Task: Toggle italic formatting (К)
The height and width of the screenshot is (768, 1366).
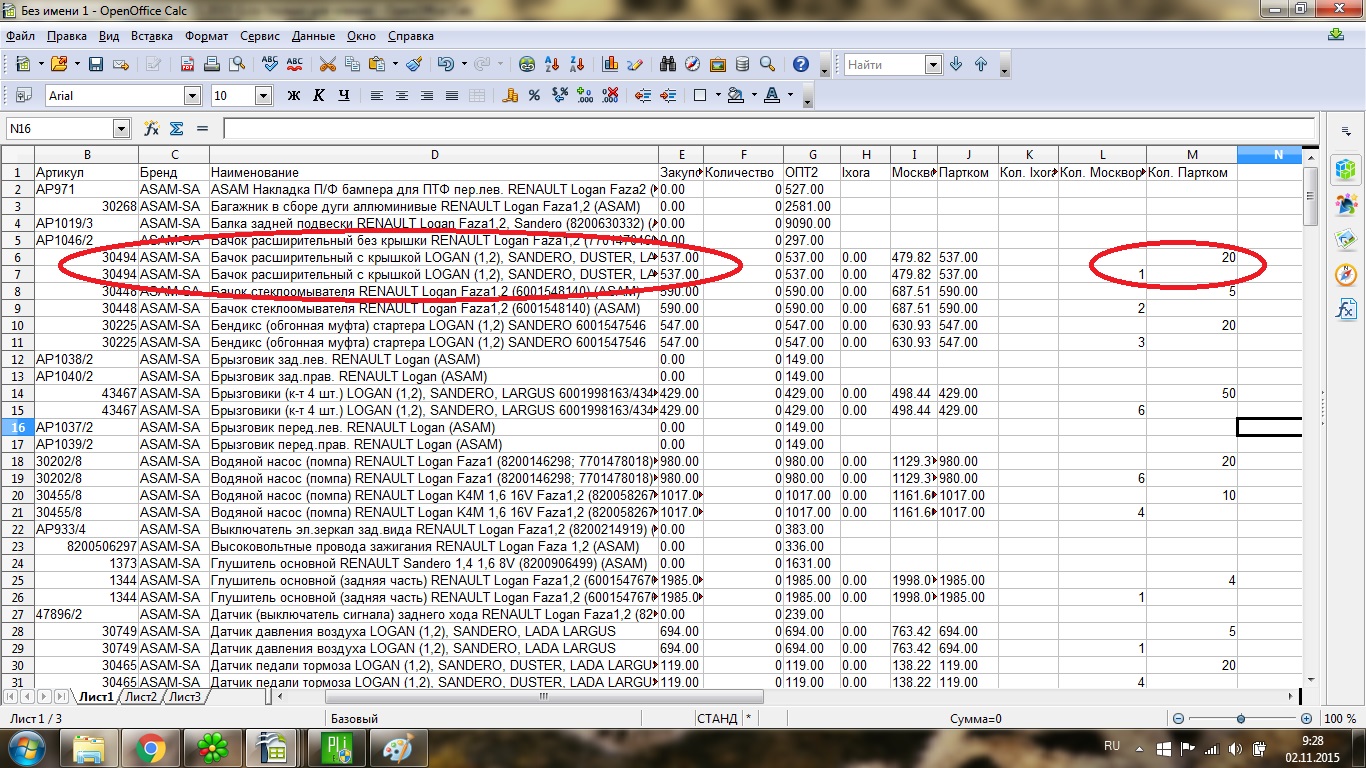Action: click(x=319, y=95)
